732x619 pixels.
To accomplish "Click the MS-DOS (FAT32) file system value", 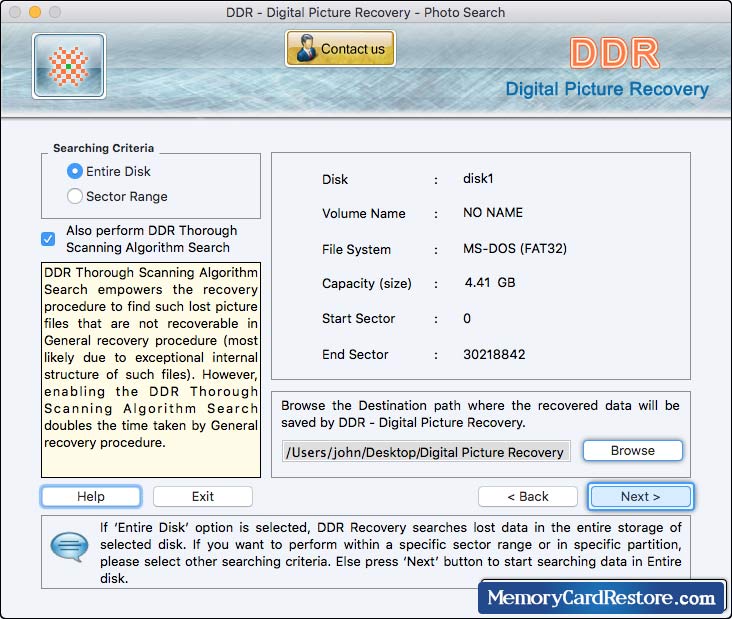I will pyautogui.click(x=515, y=248).
